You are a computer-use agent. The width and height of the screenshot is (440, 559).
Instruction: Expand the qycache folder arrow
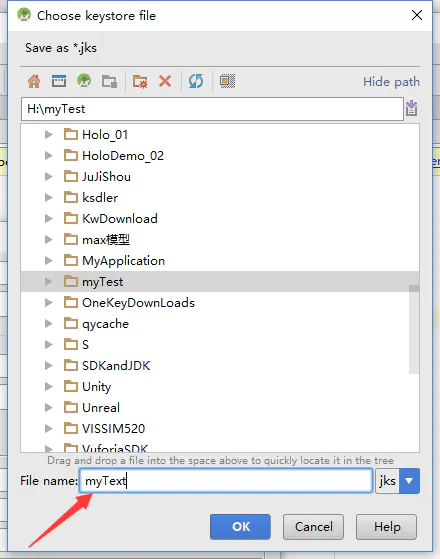[48, 324]
